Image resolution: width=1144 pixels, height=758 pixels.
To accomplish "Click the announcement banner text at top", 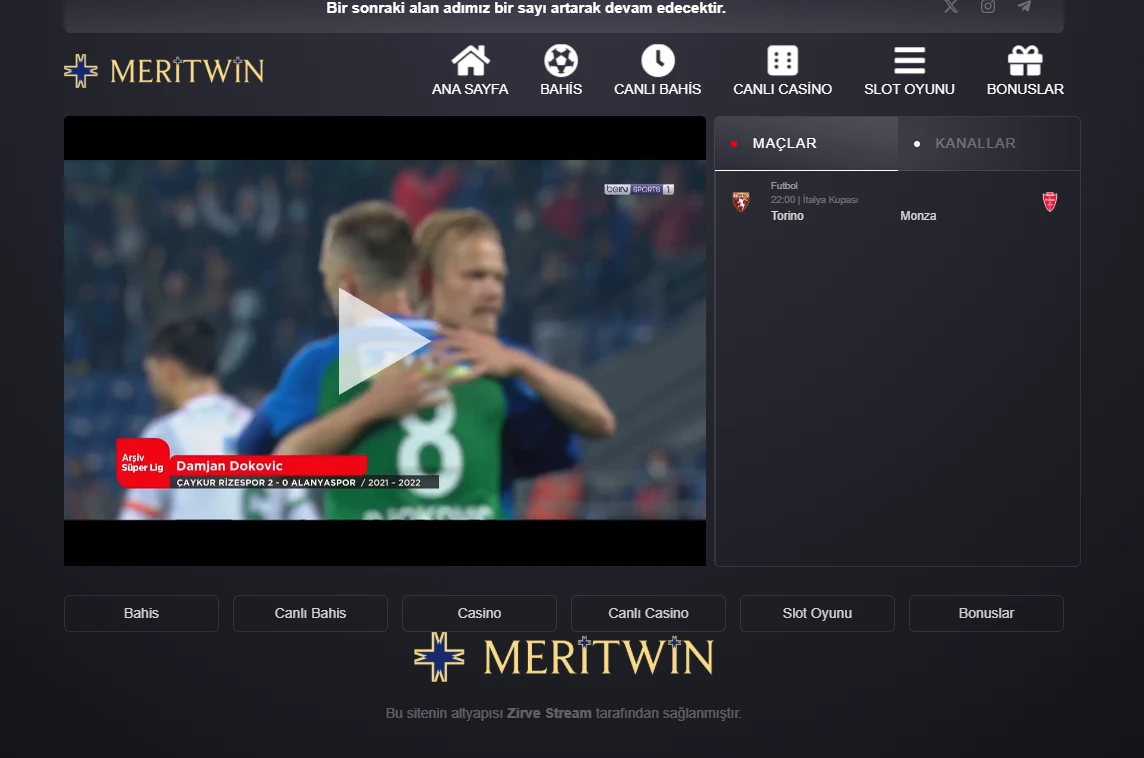I will pos(526,8).
